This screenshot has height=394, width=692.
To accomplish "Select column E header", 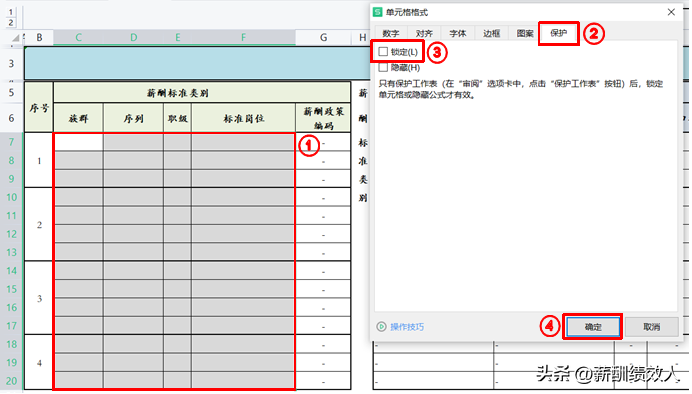I will pyautogui.click(x=177, y=38).
